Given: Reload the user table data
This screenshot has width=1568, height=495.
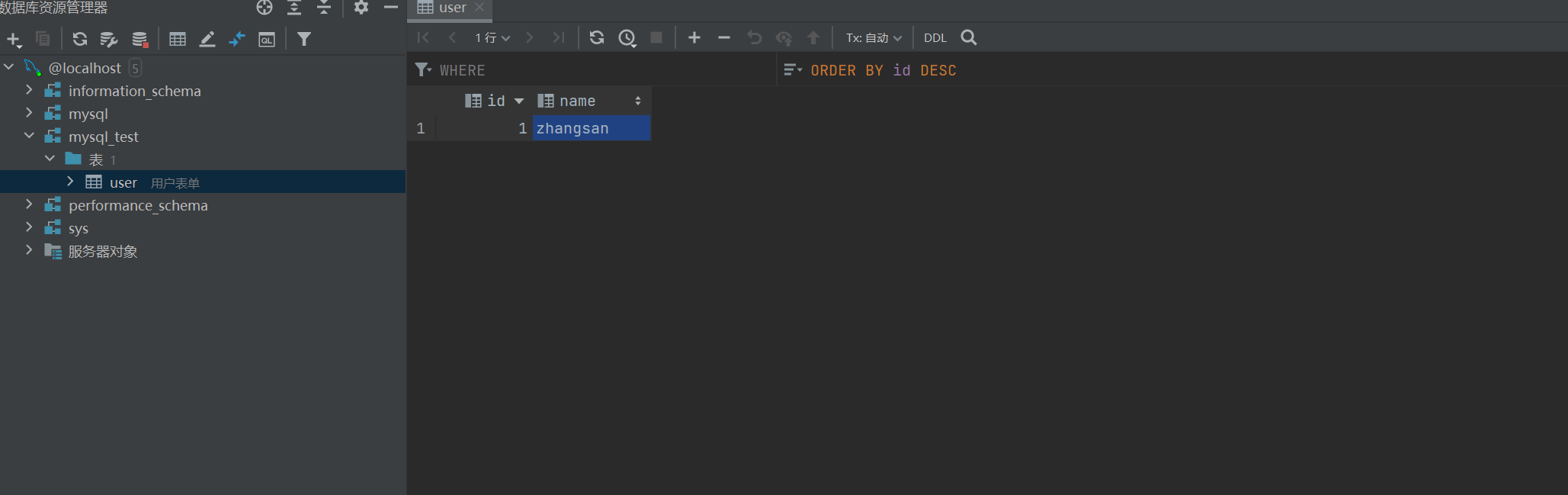Looking at the screenshot, I should pos(597,37).
